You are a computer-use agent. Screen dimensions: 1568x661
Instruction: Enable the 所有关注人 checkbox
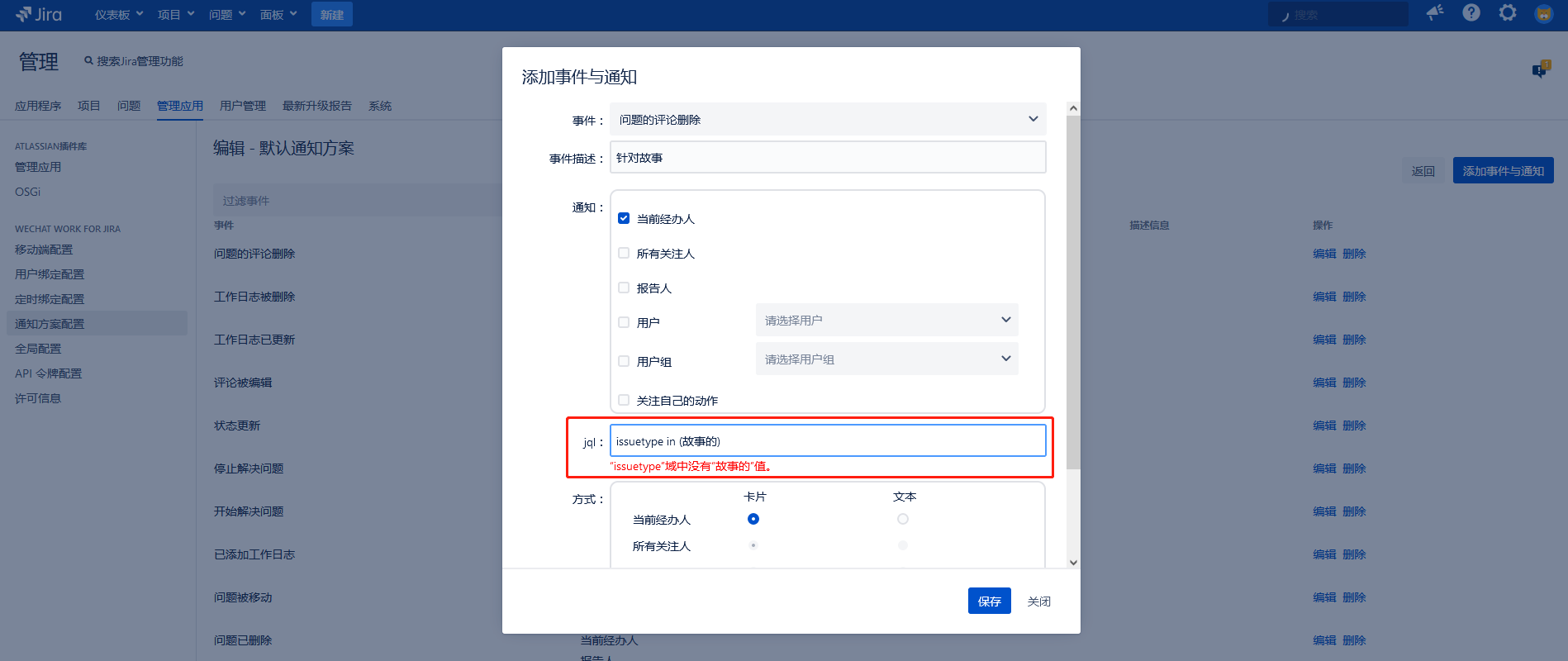(624, 253)
